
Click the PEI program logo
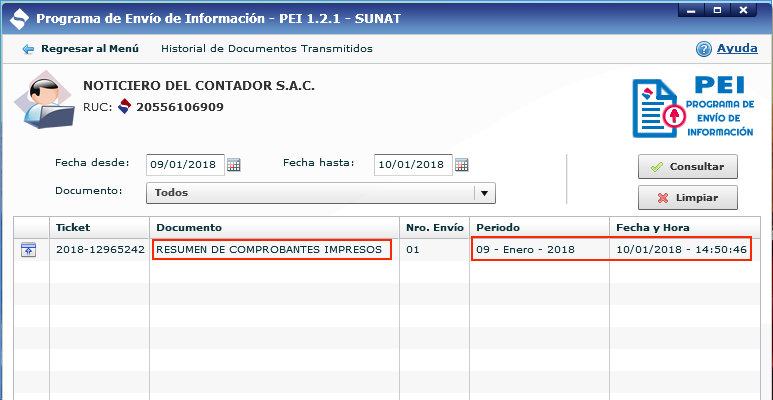tap(694, 107)
